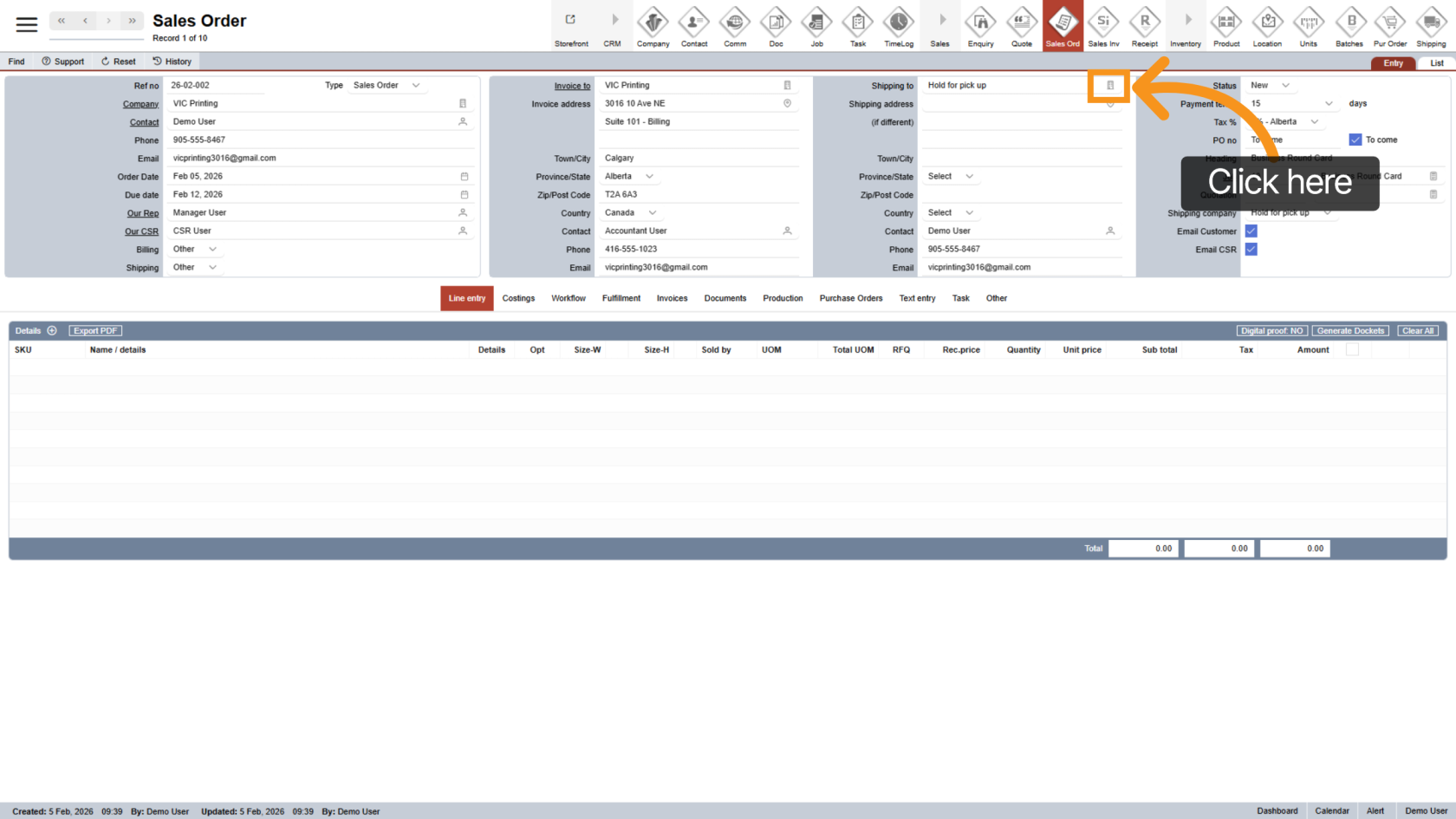Open the TimeLog module icon
This screenshot has height=819, width=1456.
(x=899, y=27)
